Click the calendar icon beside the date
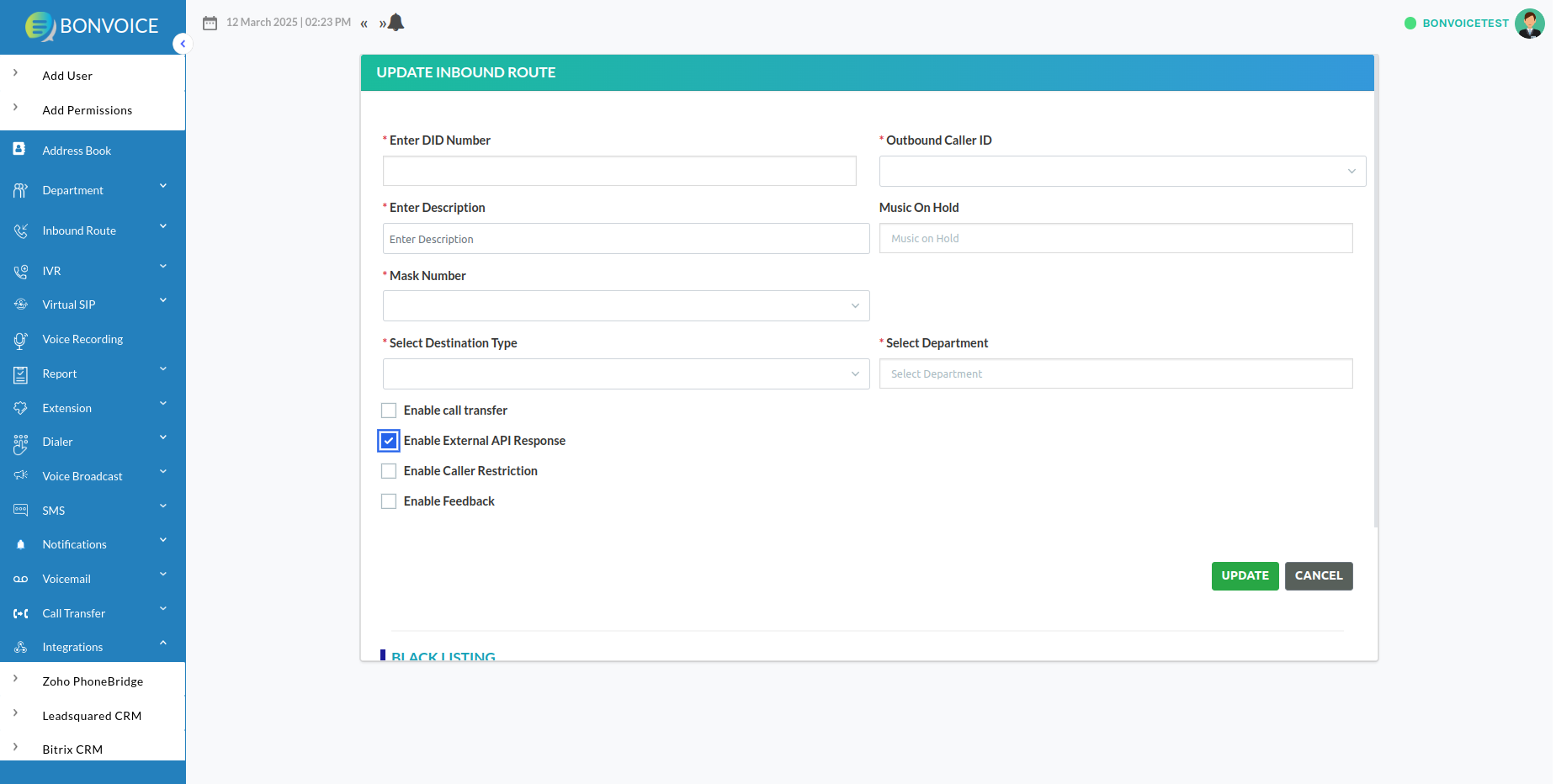1556x784 pixels. point(210,23)
